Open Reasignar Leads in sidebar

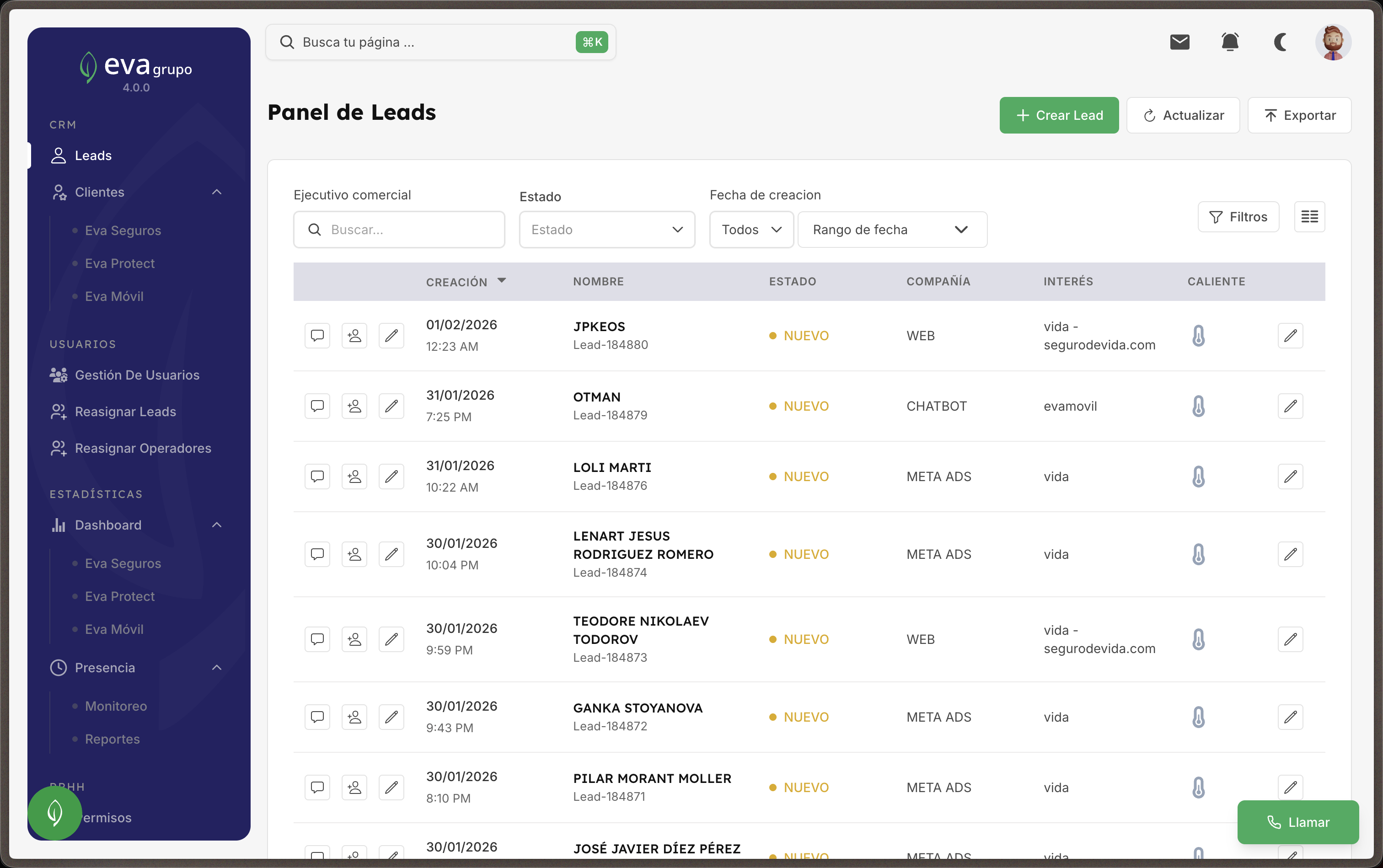[125, 412]
